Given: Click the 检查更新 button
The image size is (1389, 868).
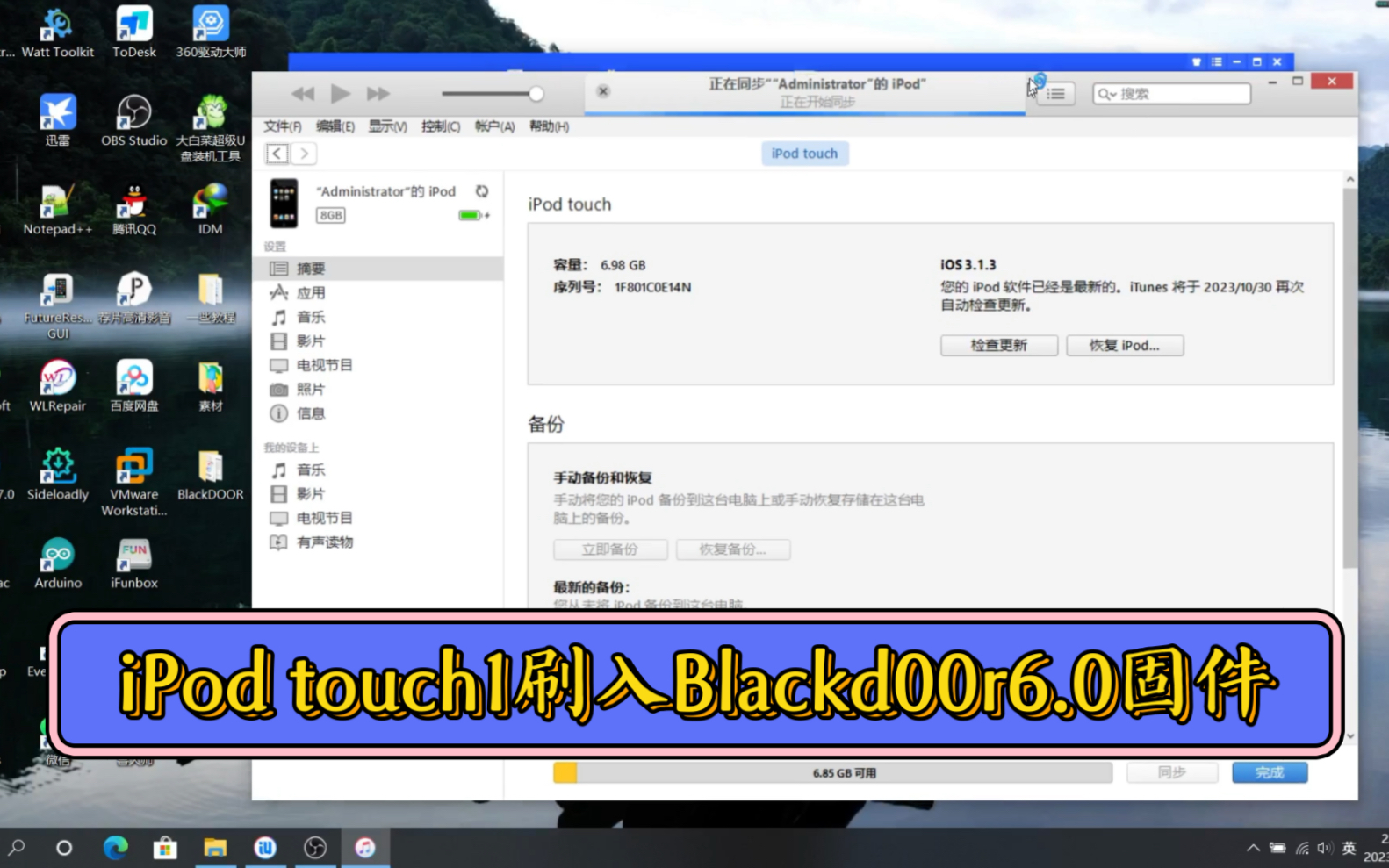Looking at the screenshot, I should 999,345.
